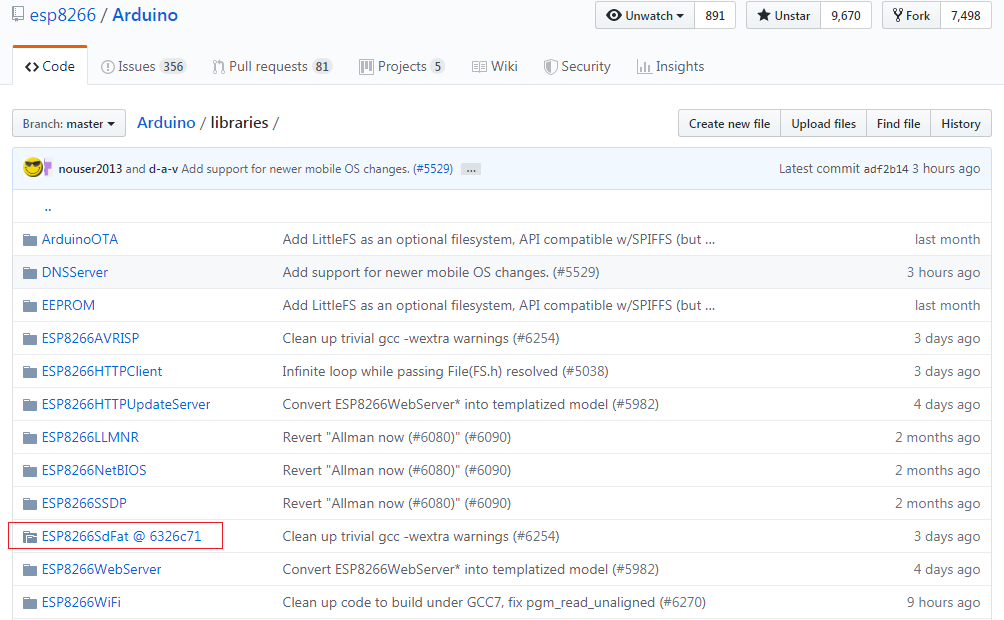Click the fork icon on Fork button
This screenshot has width=1004, height=620.
coord(895,15)
